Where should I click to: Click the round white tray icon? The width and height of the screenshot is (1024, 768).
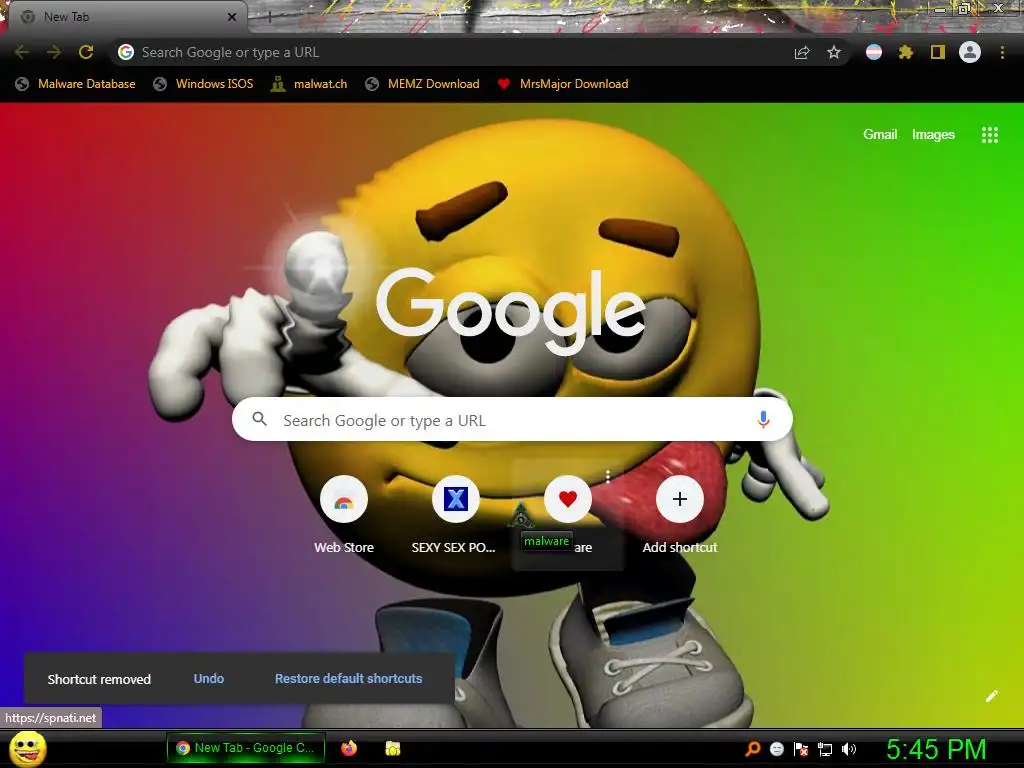776,749
